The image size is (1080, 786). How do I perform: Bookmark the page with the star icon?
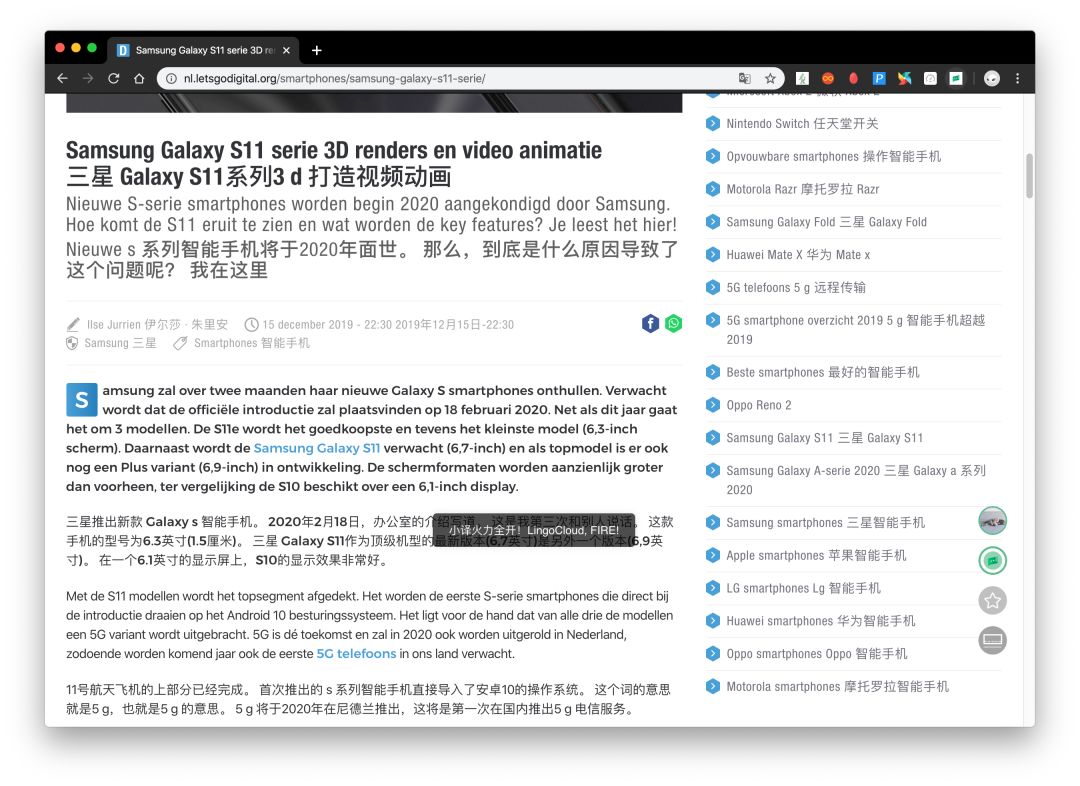pyautogui.click(x=770, y=77)
